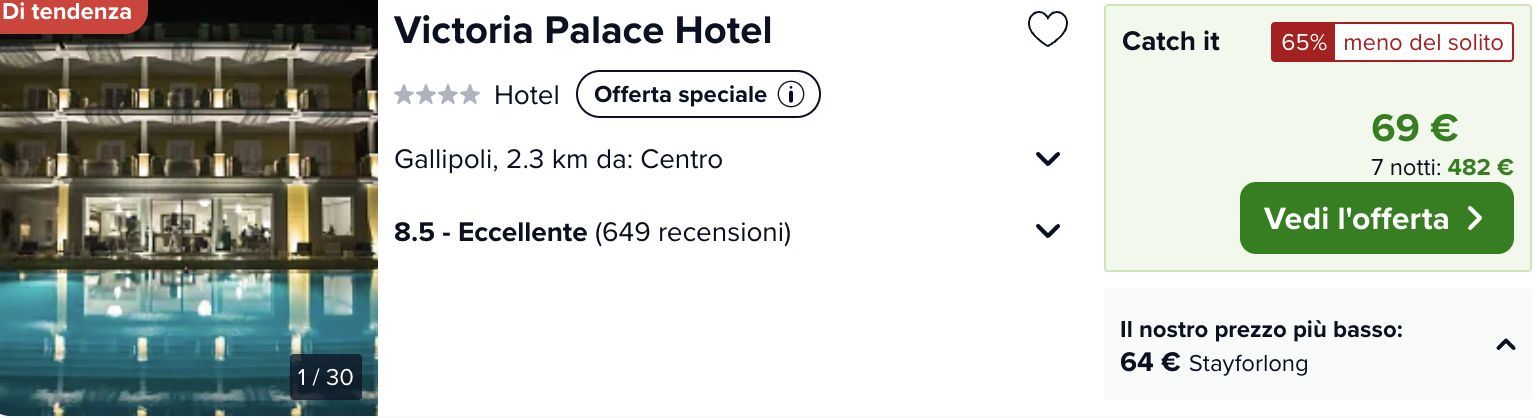Click the Vedi l'offerta button
This screenshot has height=418, width=1538.
(1377, 218)
